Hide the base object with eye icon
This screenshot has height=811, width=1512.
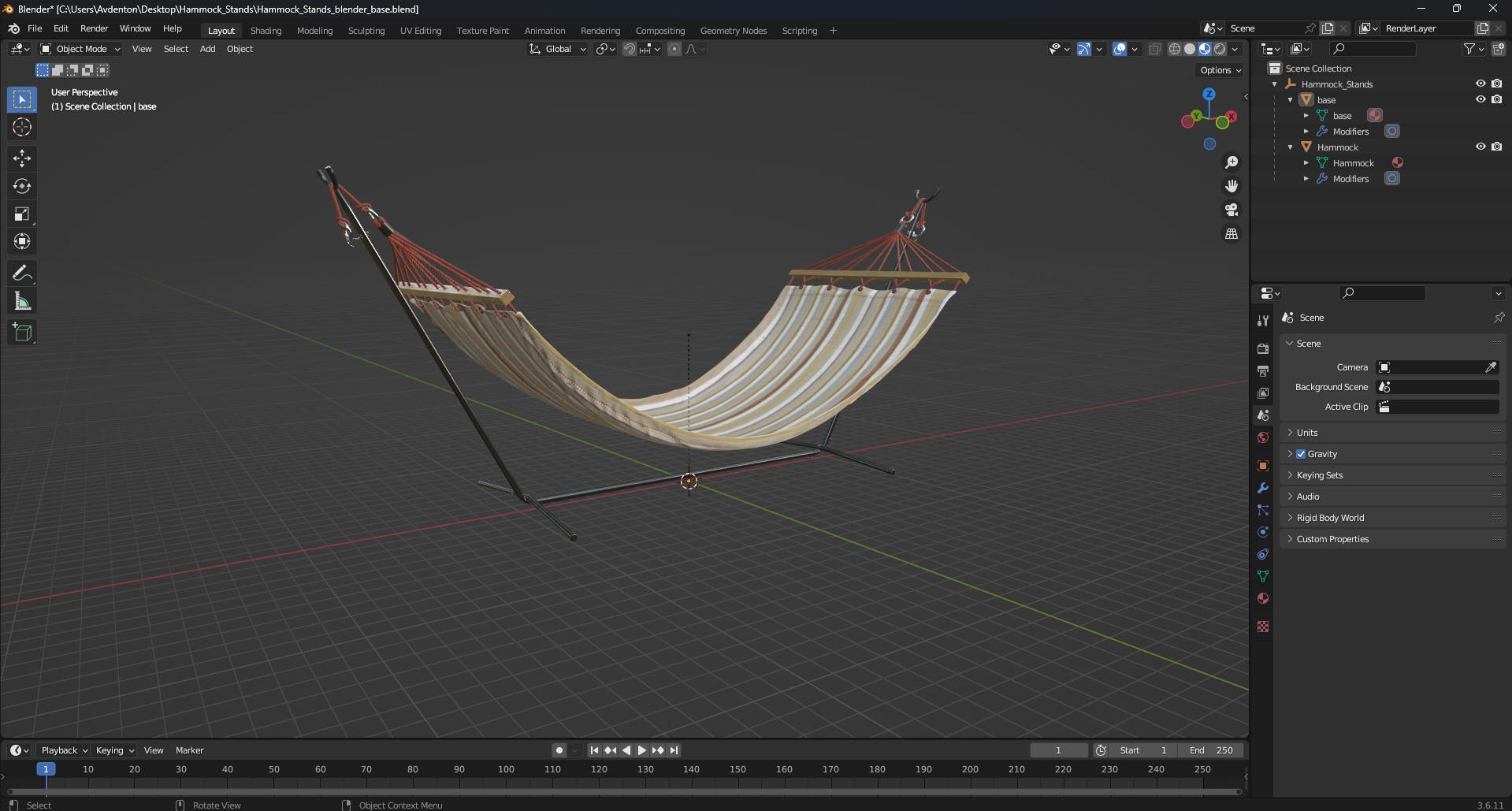pos(1480,99)
